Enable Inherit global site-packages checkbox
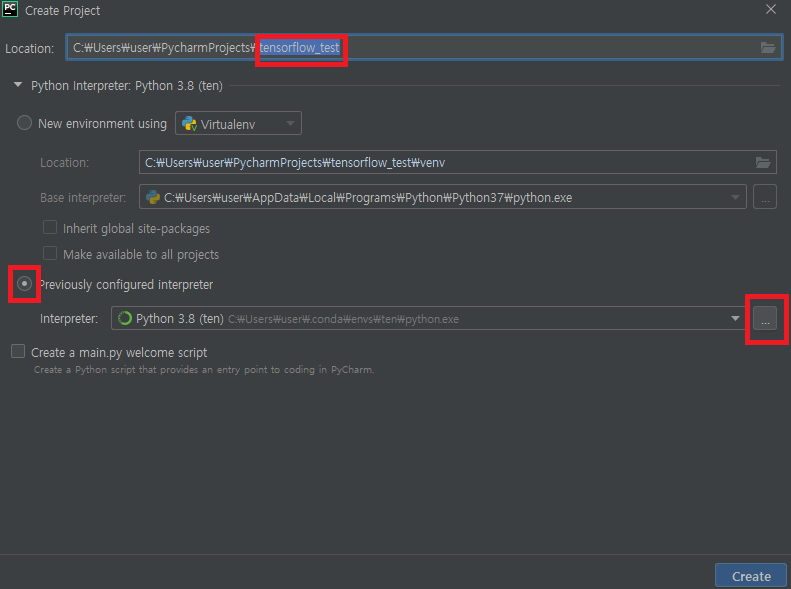This screenshot has width=791, height=589. pos(50,227)
